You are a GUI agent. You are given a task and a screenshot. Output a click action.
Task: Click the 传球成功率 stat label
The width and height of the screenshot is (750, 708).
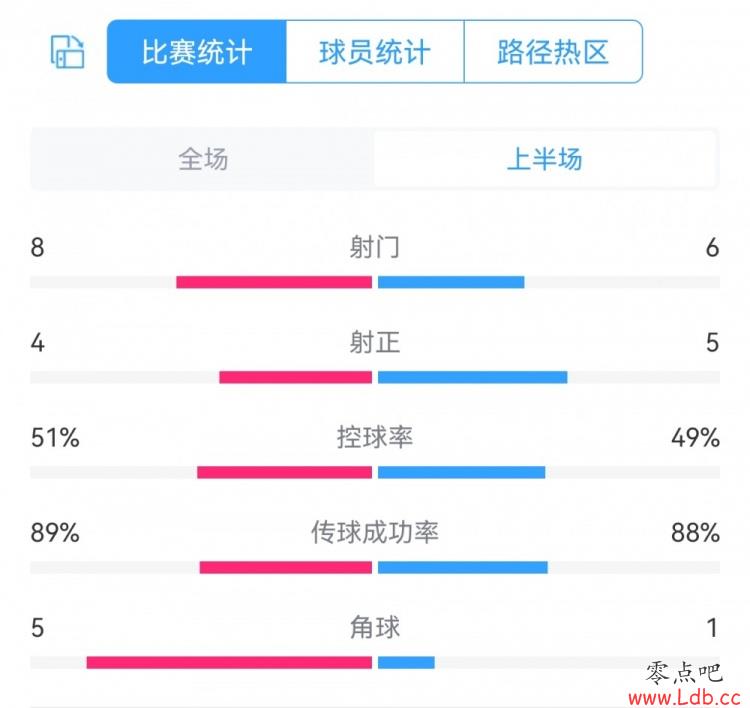click(x=375, y=532)
